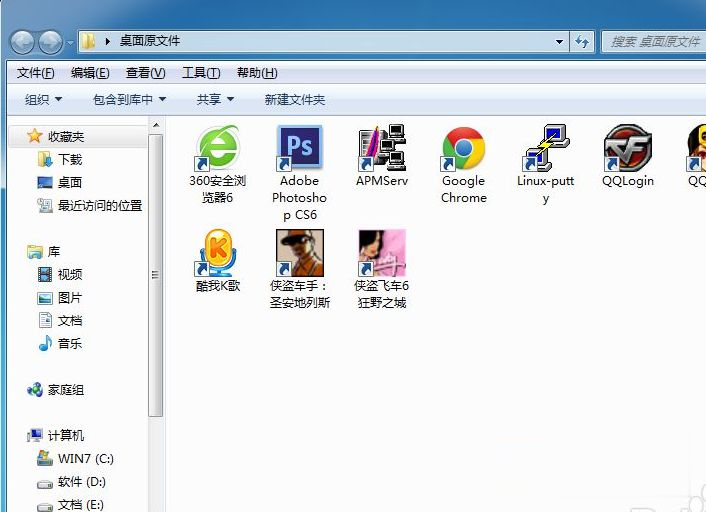Open the 查看(V) menu
This screenshot has height=512, width=706.
coord(145,72)
